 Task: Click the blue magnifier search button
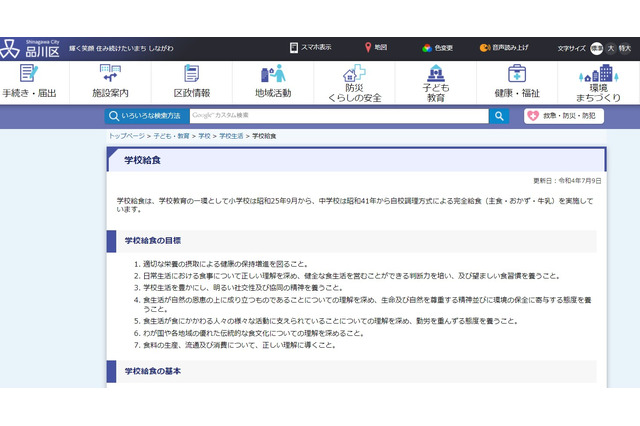499,116
